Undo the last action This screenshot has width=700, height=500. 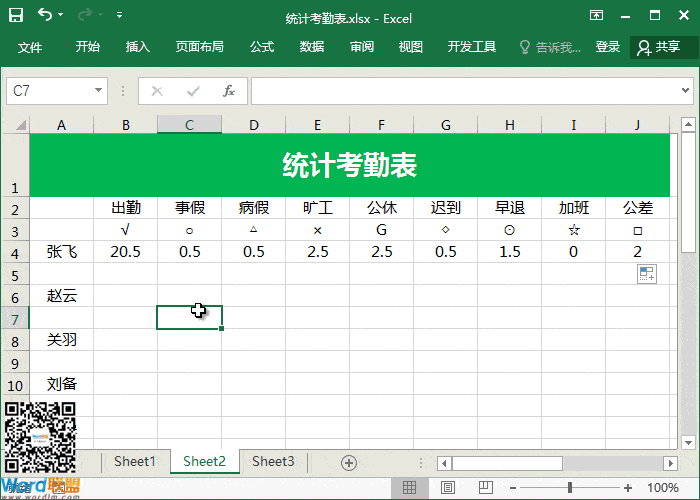pyautogui.click(x=45, y=15)
